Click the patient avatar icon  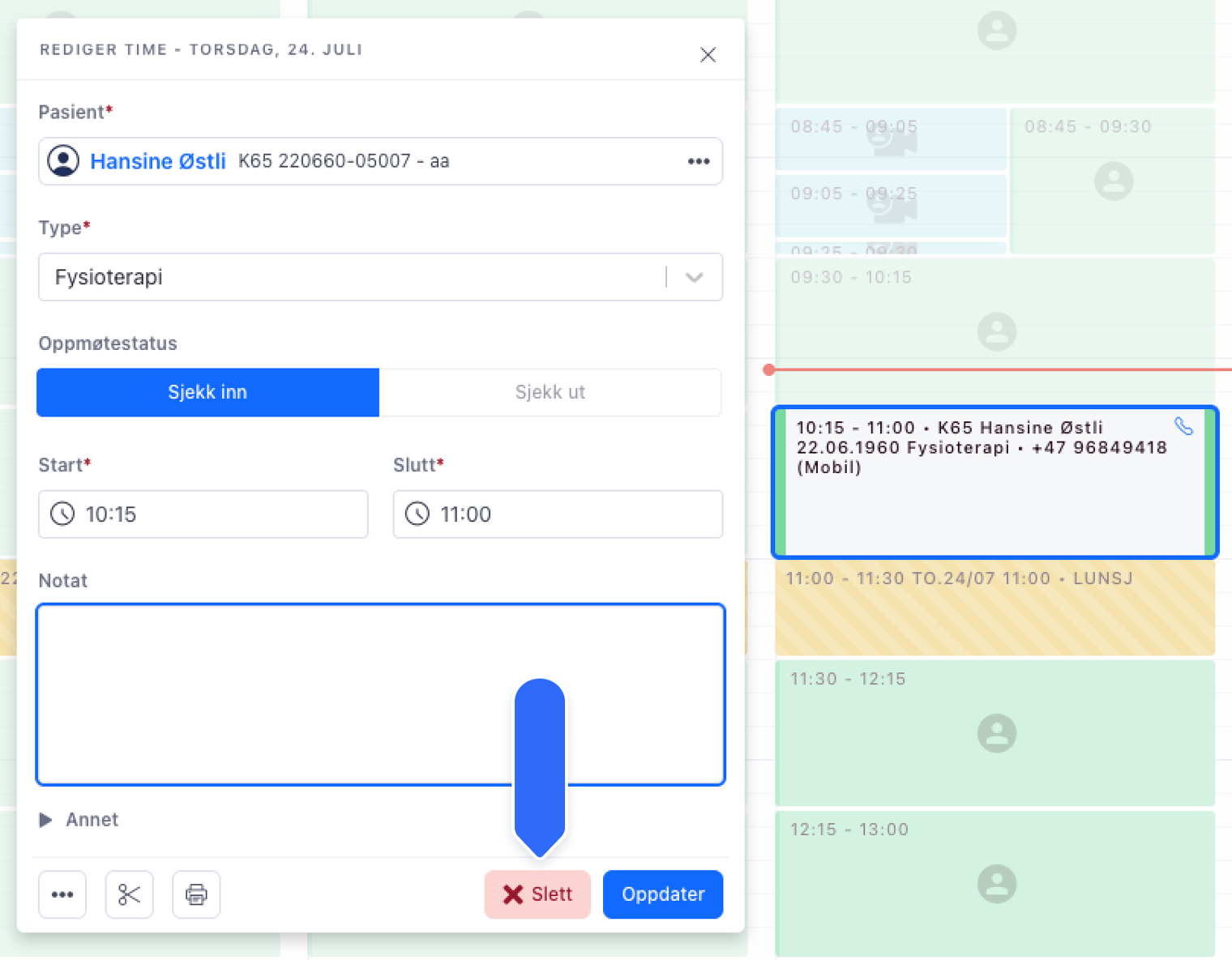point(63,161)
